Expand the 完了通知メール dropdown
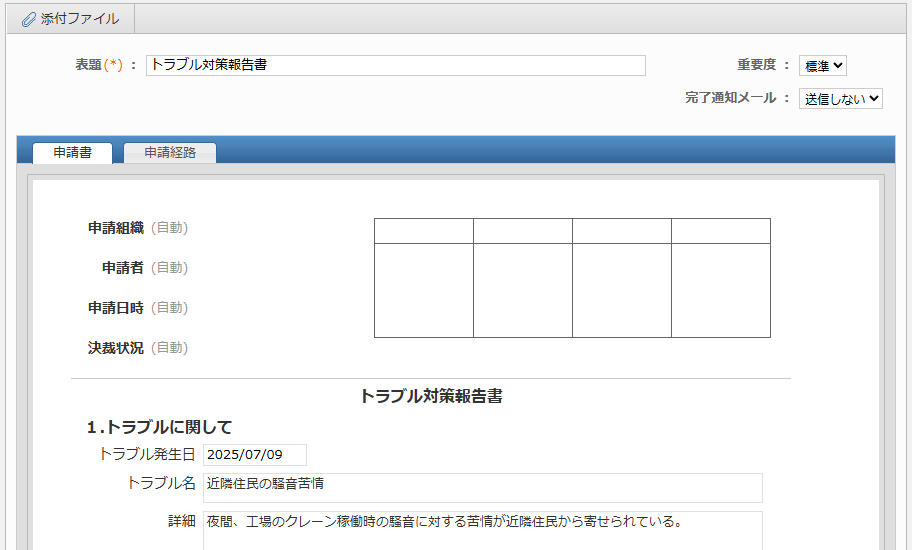The height and width of the screenshot is (550, 912). click(x=840, y=98)
